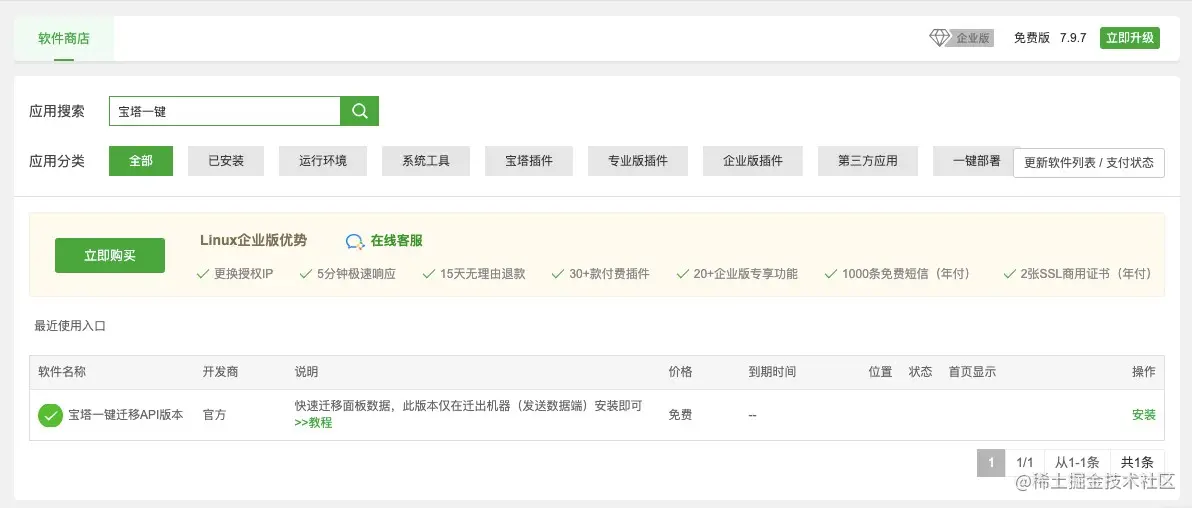Image resolution: width=1192 pixels, height=508 pixels.
Task: Filter by 宝塔插件 category
Action: click(x=528, y=161)
